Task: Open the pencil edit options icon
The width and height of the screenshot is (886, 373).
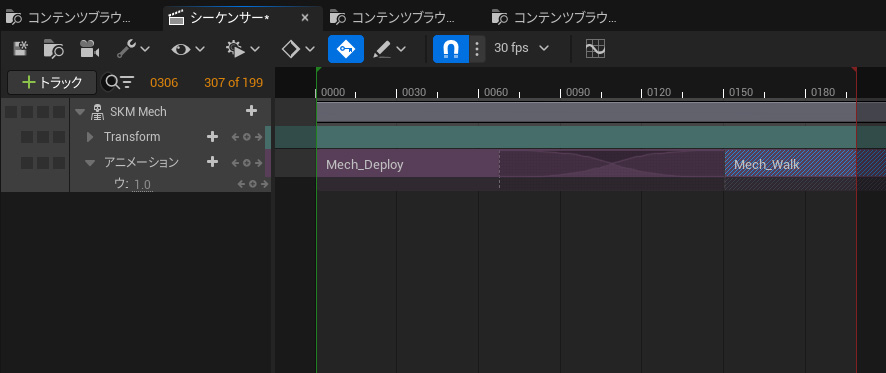Action: [x=389, y=49]
